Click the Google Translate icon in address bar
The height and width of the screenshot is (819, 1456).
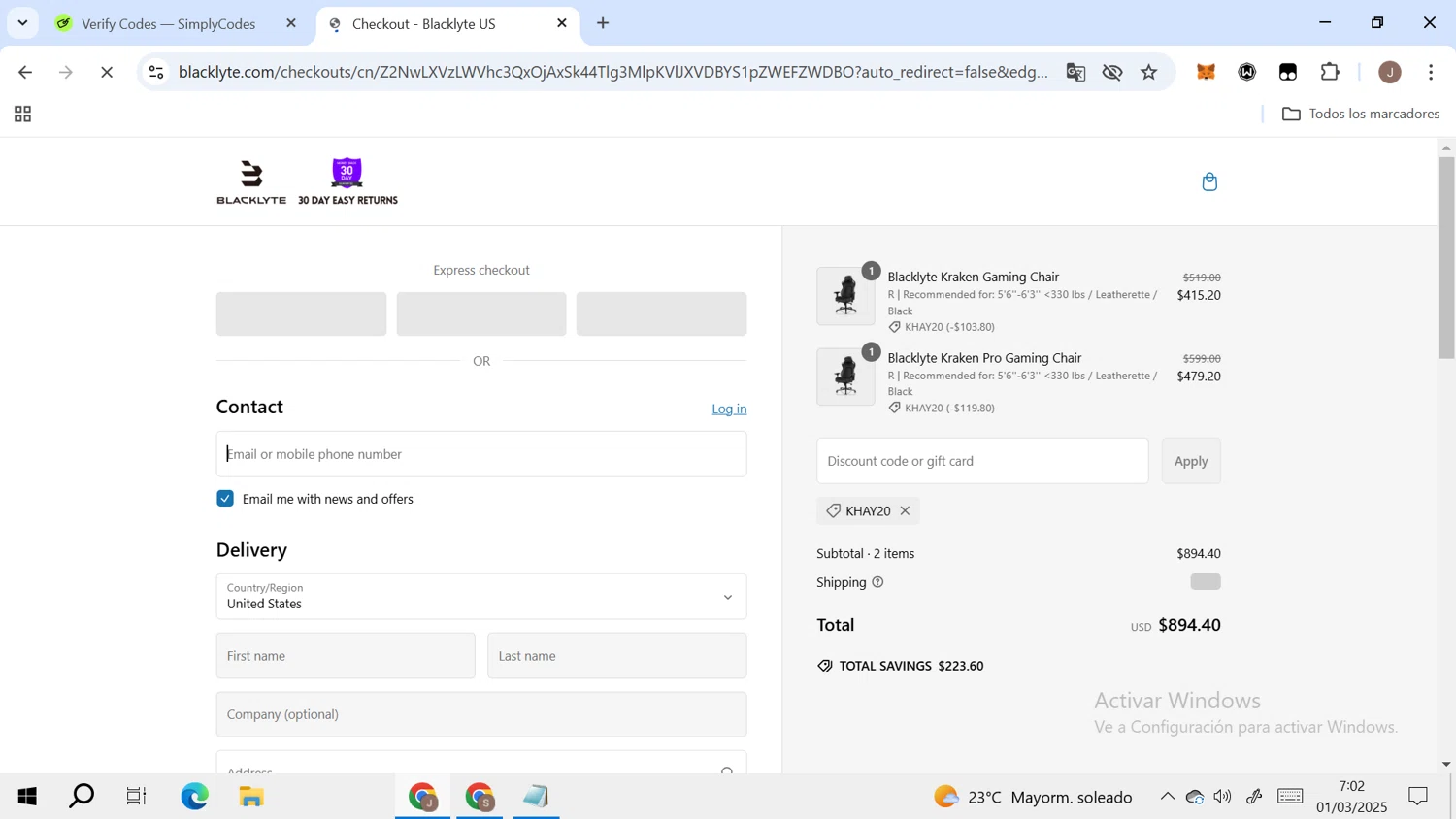tap(1075, 72)
